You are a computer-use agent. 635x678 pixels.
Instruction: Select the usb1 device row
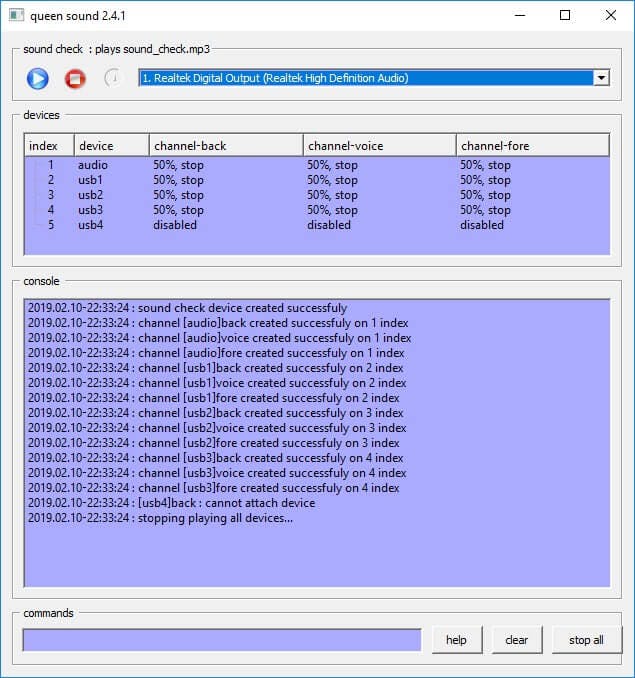point(92,180)
